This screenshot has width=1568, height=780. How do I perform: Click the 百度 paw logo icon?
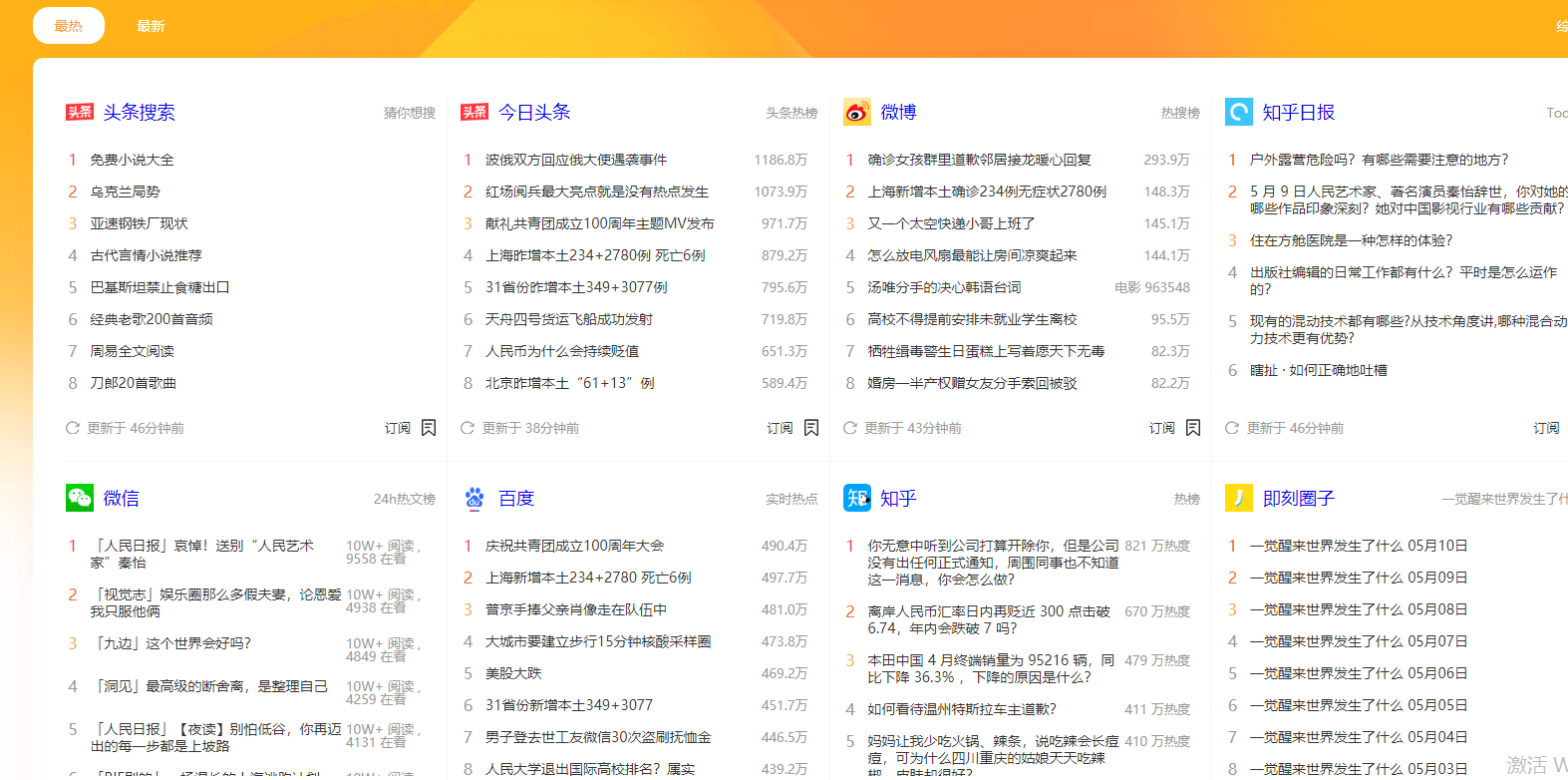pyautogui.click(x=474, y=498)
